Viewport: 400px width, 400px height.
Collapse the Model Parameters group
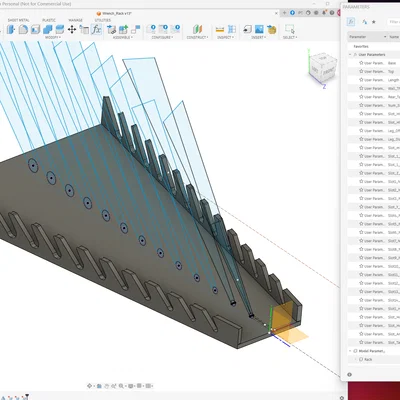(x=350, y=351)
